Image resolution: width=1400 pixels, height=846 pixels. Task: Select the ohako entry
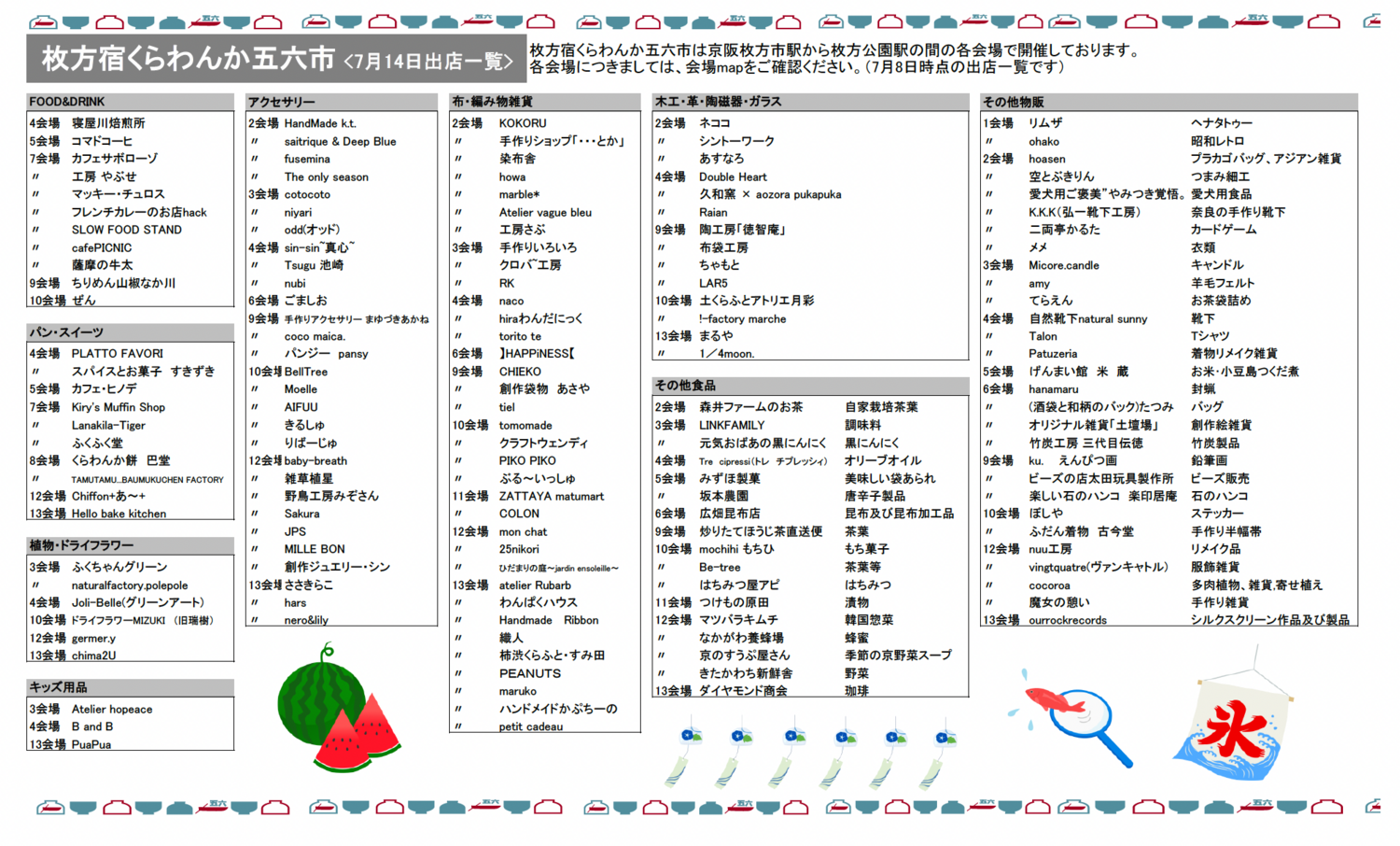[1043, 141]
